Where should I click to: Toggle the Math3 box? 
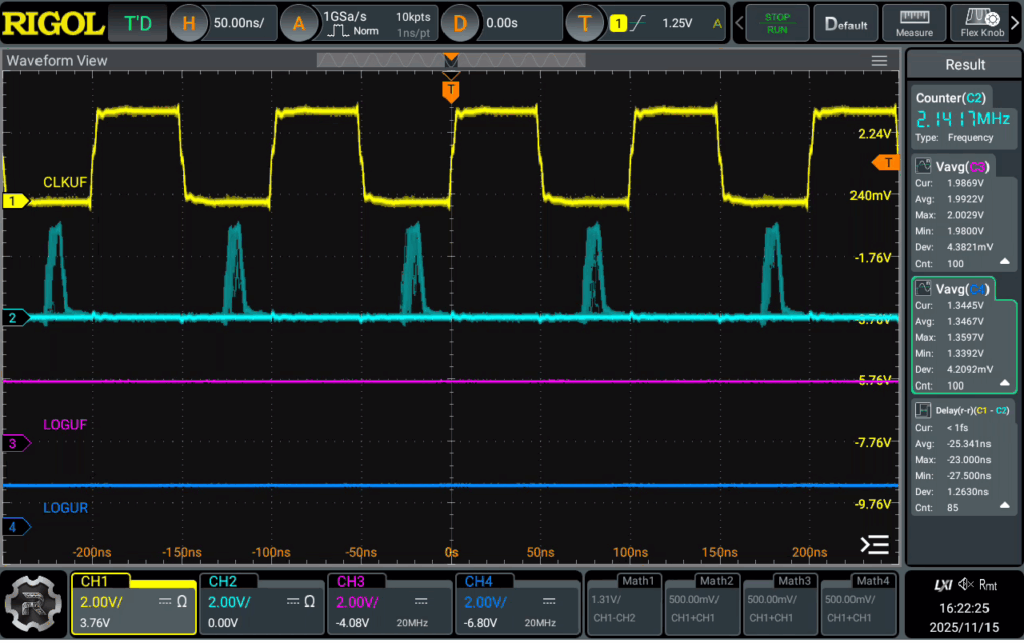coord(781,604)
